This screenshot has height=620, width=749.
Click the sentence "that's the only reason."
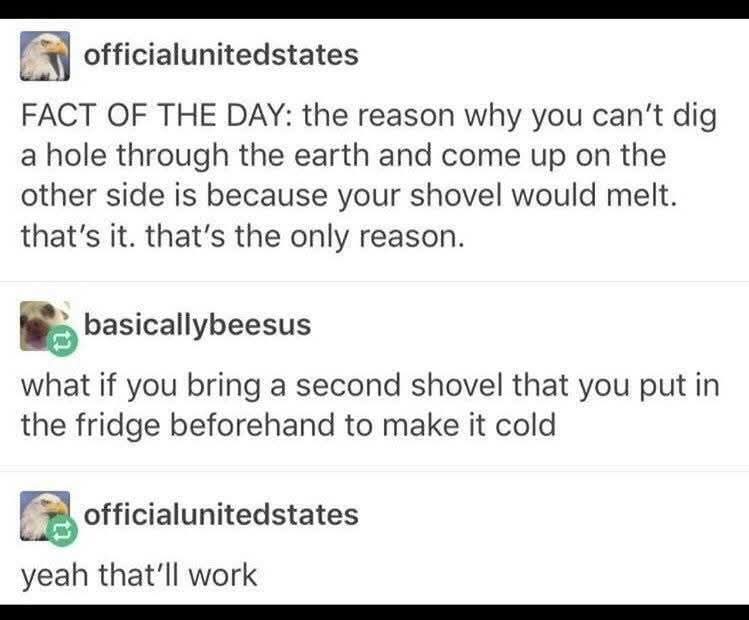click(304, 236)
